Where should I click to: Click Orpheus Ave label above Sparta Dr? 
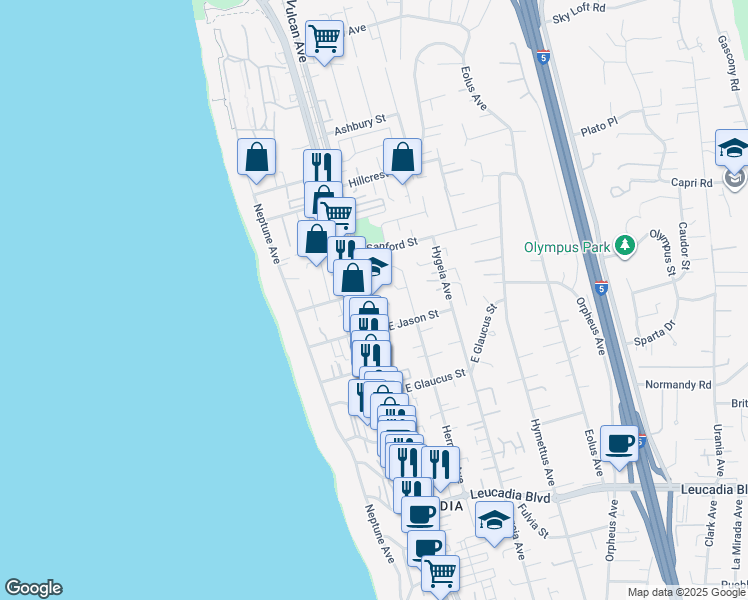click(x=590, y=326)
